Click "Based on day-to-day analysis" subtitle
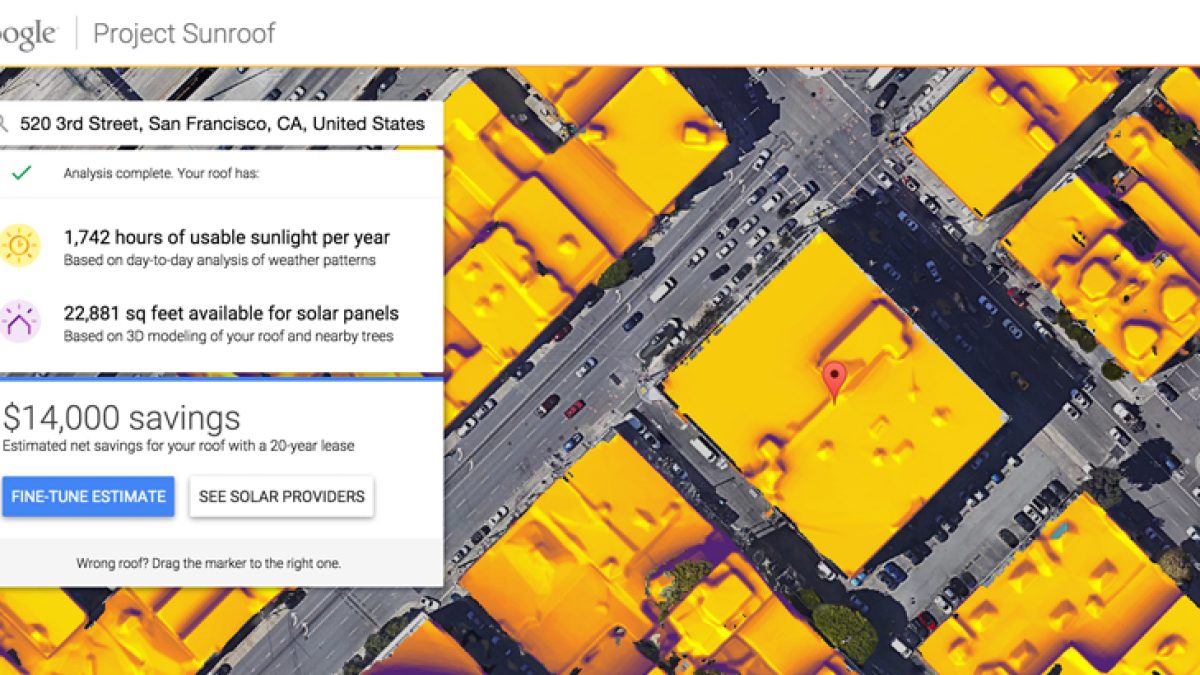The height and width of the screenshot is (675, 1200). (220, 261)
